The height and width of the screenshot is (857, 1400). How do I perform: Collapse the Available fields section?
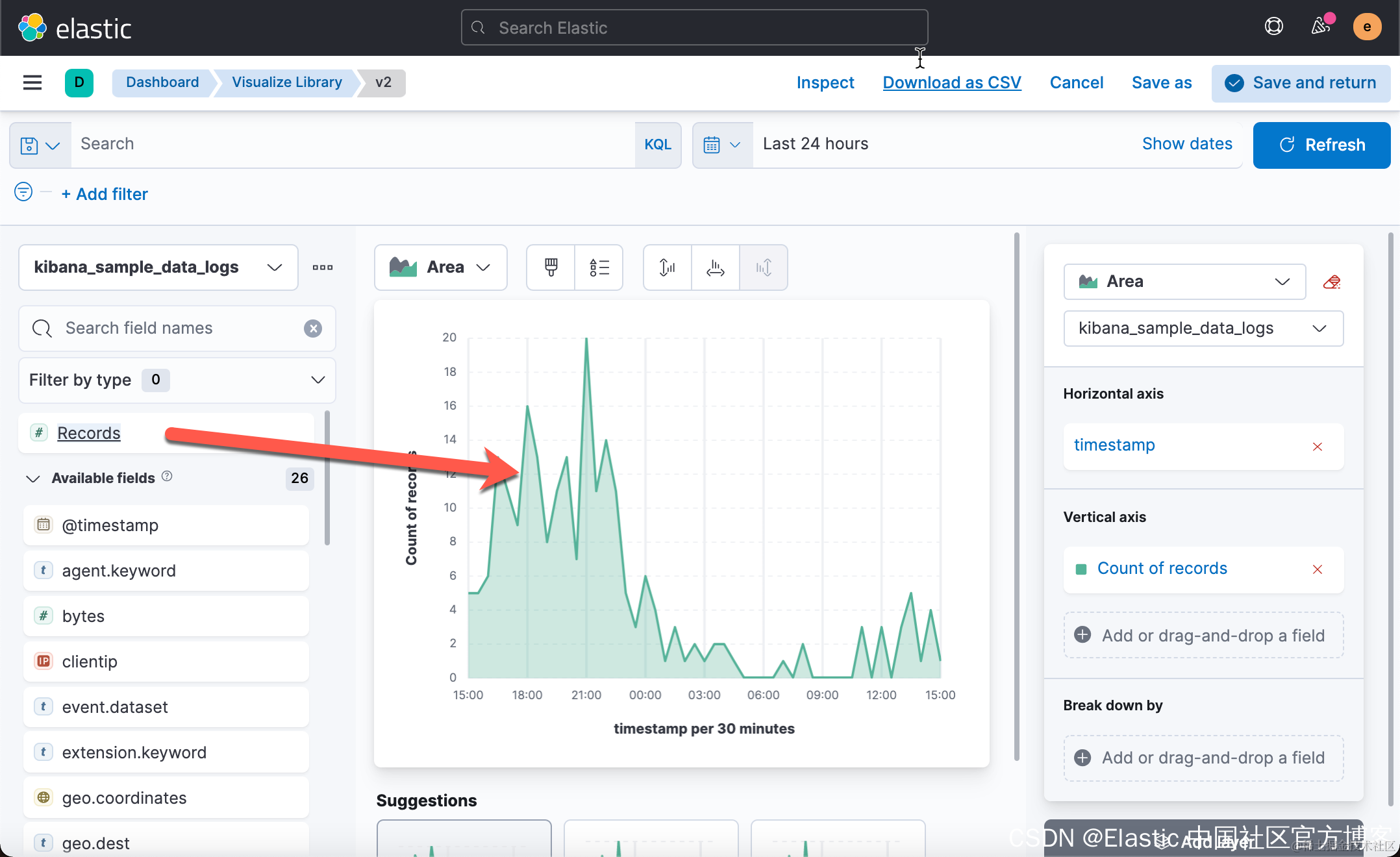point(32,478)
